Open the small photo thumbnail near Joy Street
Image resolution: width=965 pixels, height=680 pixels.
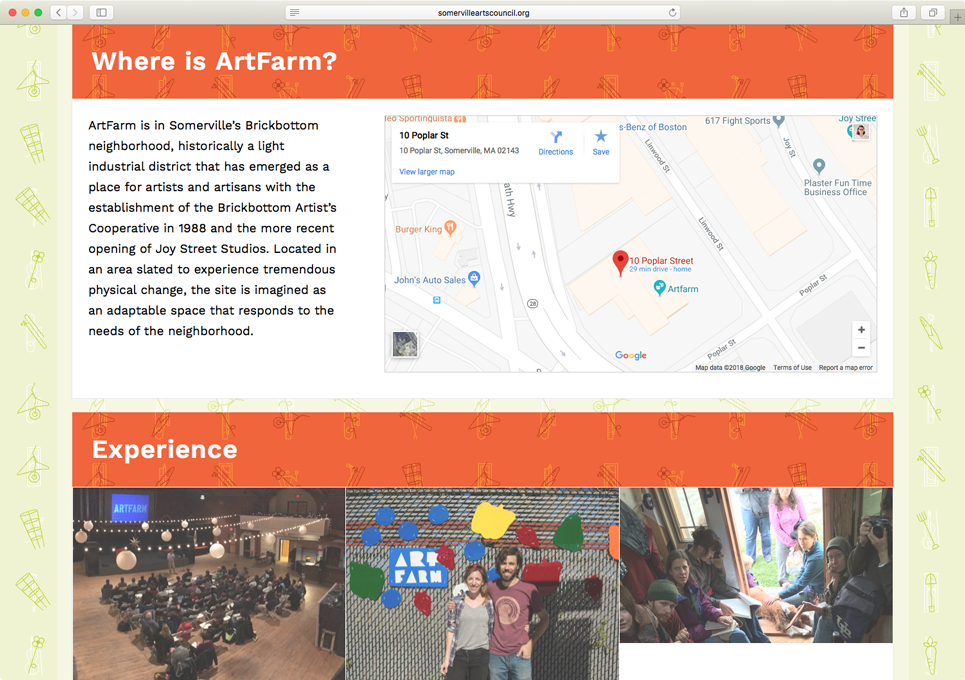[859, 131]
